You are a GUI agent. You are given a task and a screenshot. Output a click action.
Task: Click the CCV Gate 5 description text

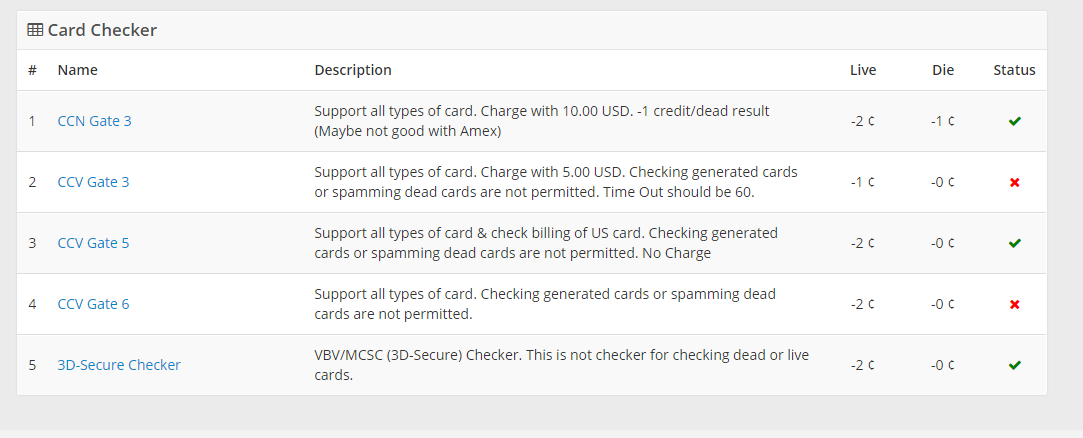pyautogui.click(x=545, y=243)
